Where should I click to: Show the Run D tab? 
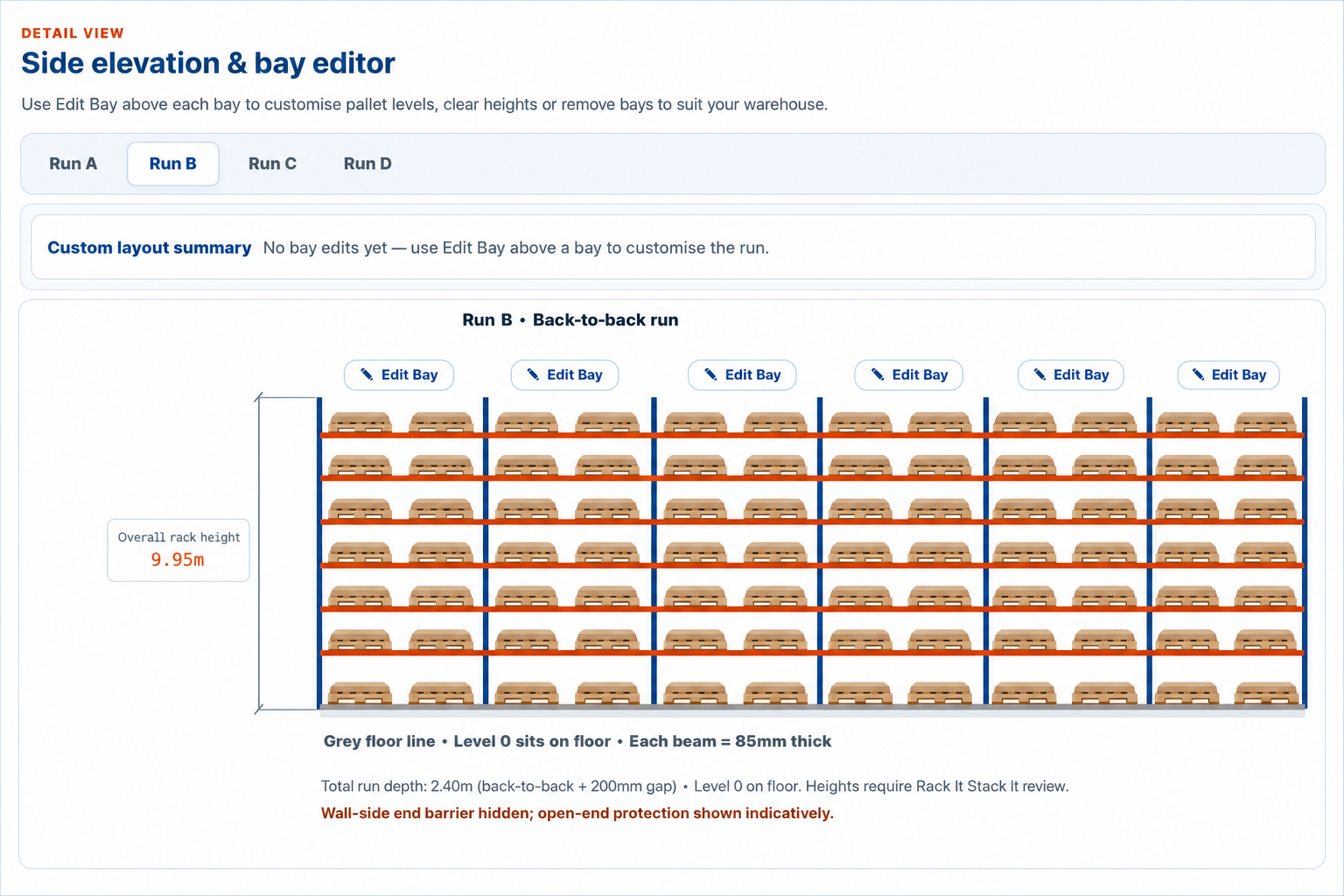(367, 164)
